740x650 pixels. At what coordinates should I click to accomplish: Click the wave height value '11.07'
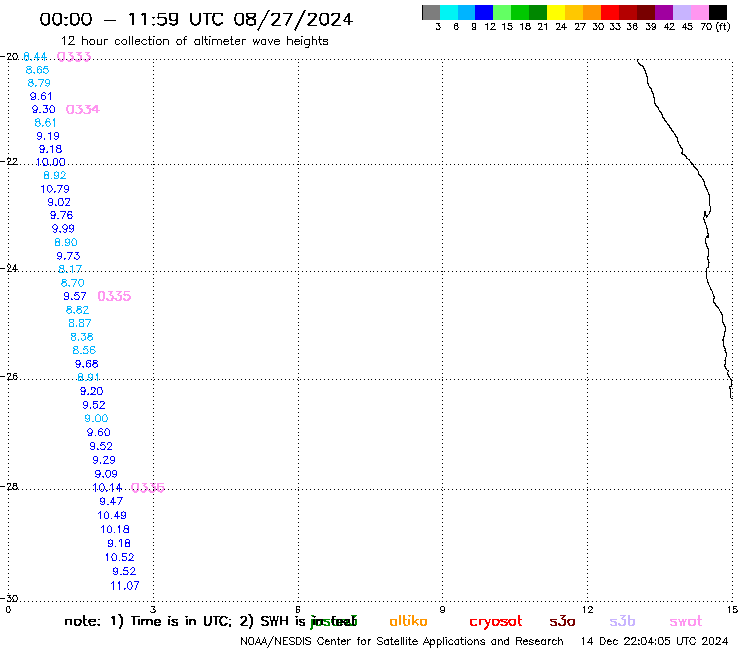coord(125,586)
